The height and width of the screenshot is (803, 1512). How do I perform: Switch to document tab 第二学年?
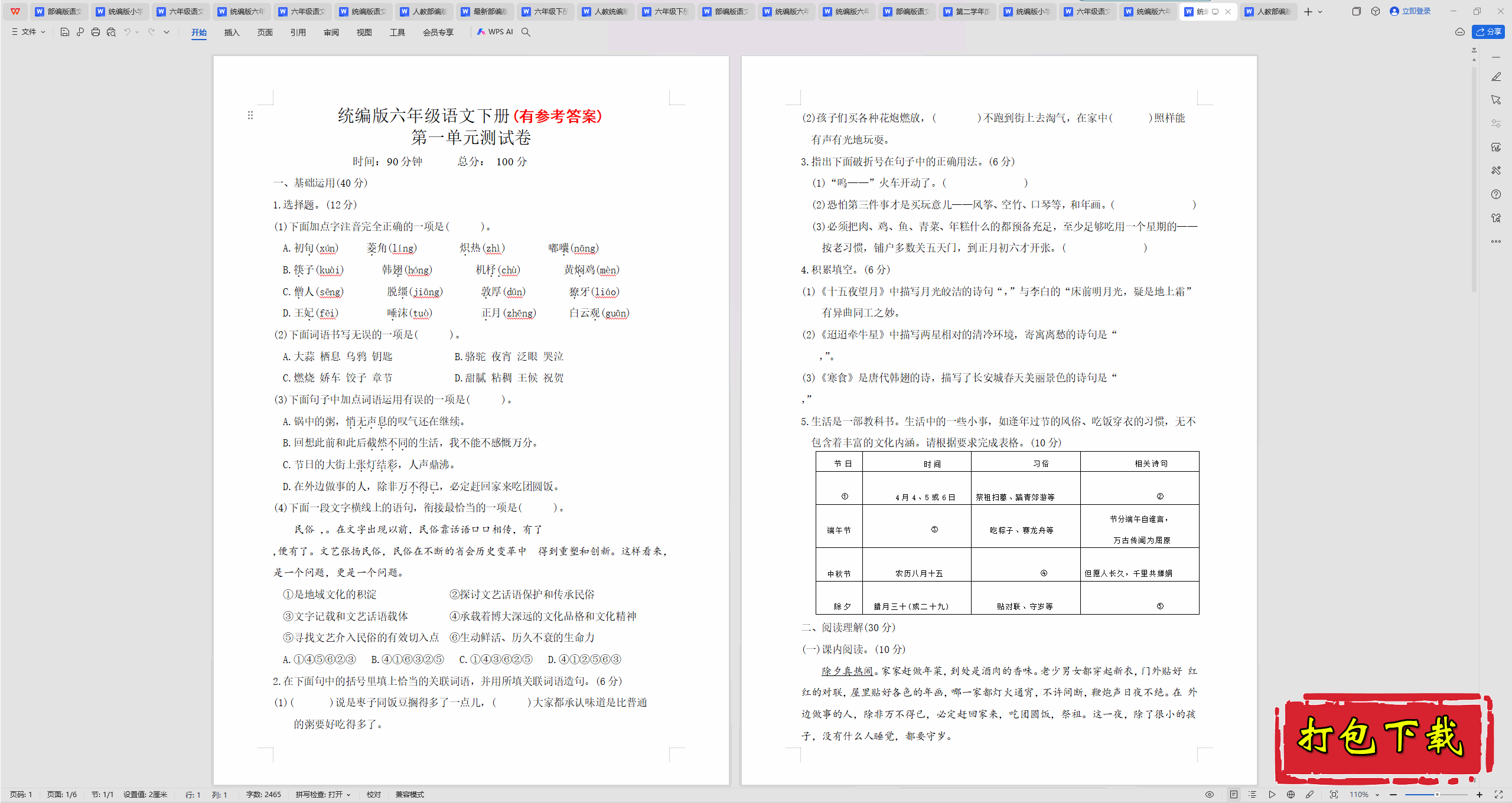tap(966, 11)
